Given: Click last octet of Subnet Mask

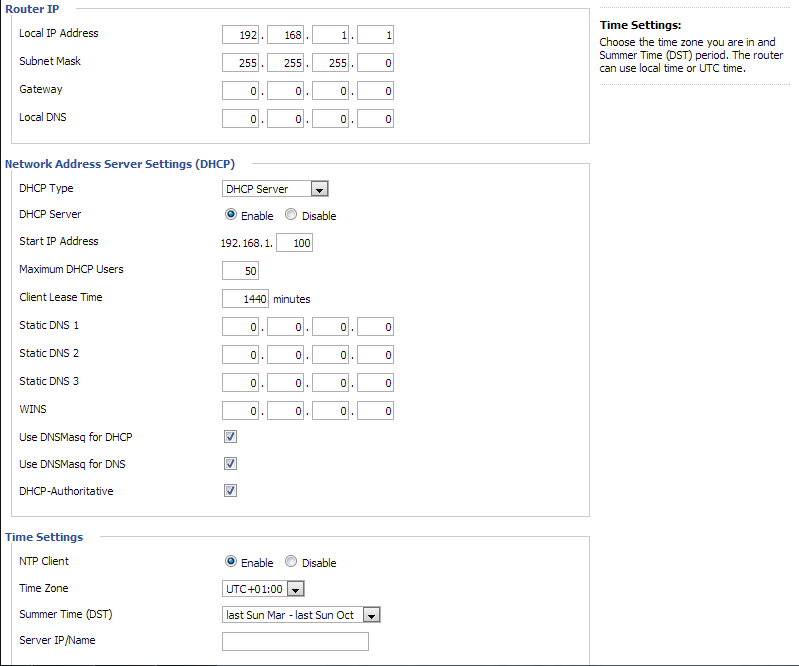Looking at the screenshot, I should 375,63.
